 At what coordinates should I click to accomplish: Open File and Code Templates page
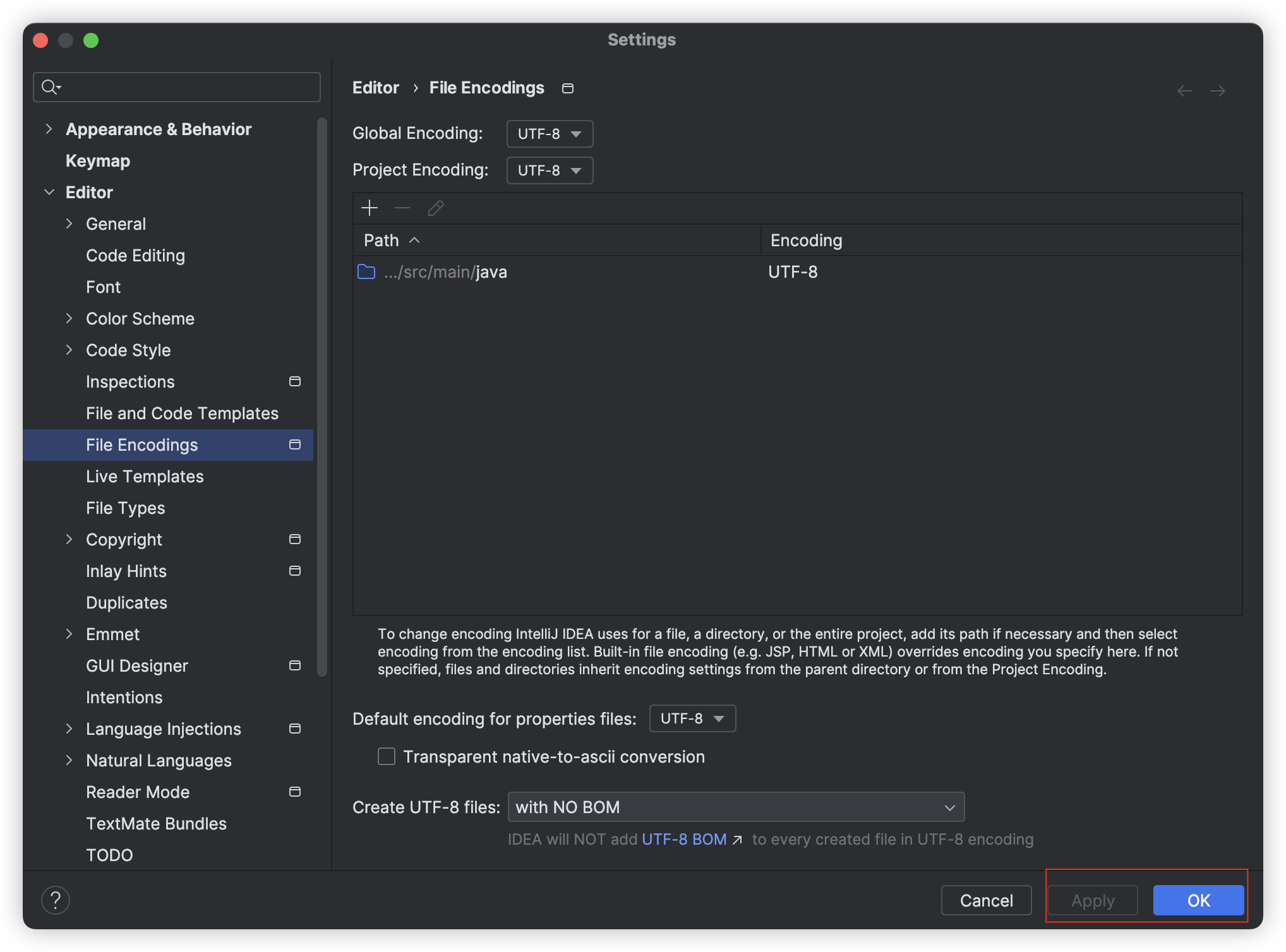(182, 414)
